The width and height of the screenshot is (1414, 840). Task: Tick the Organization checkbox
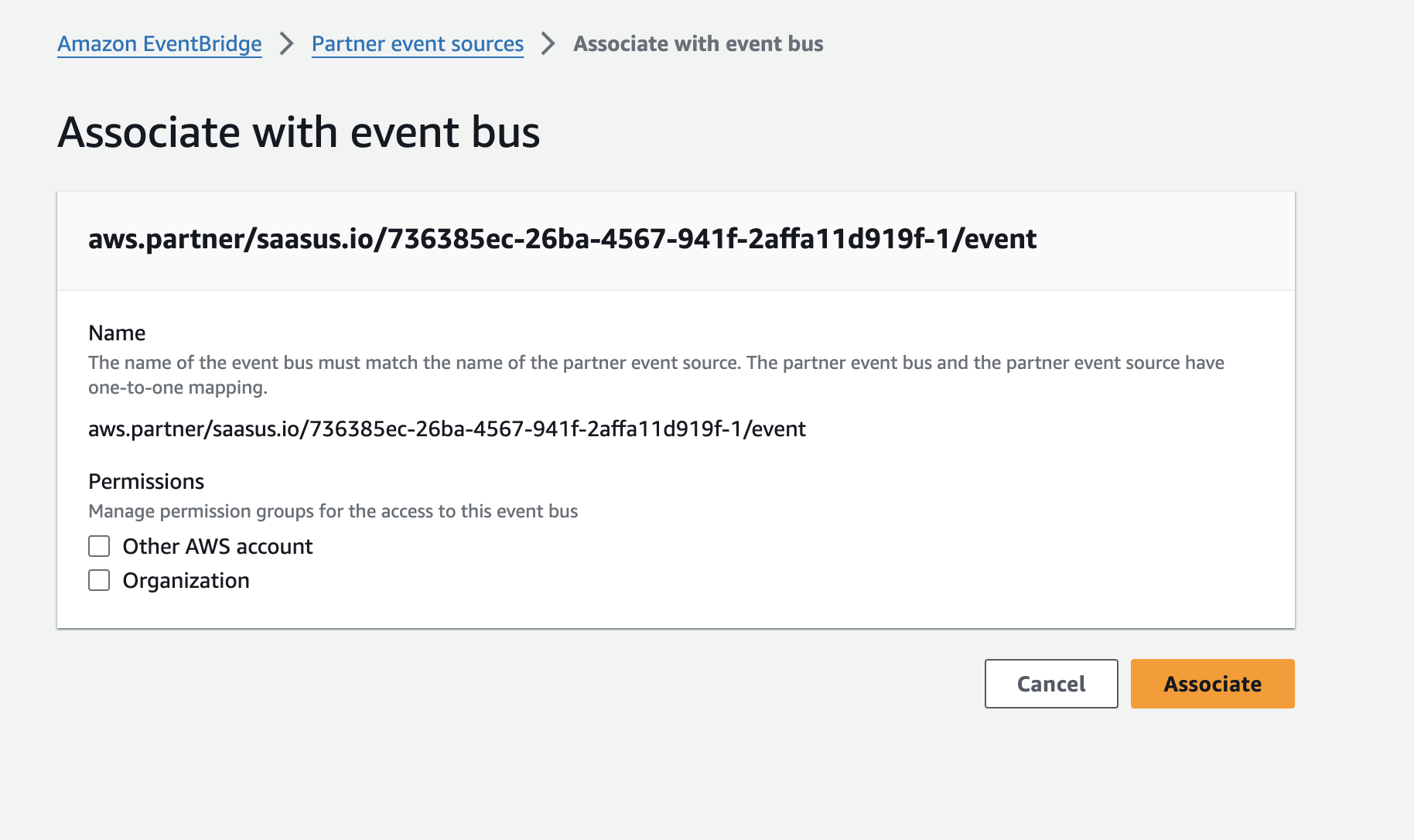tap(99, 580)
